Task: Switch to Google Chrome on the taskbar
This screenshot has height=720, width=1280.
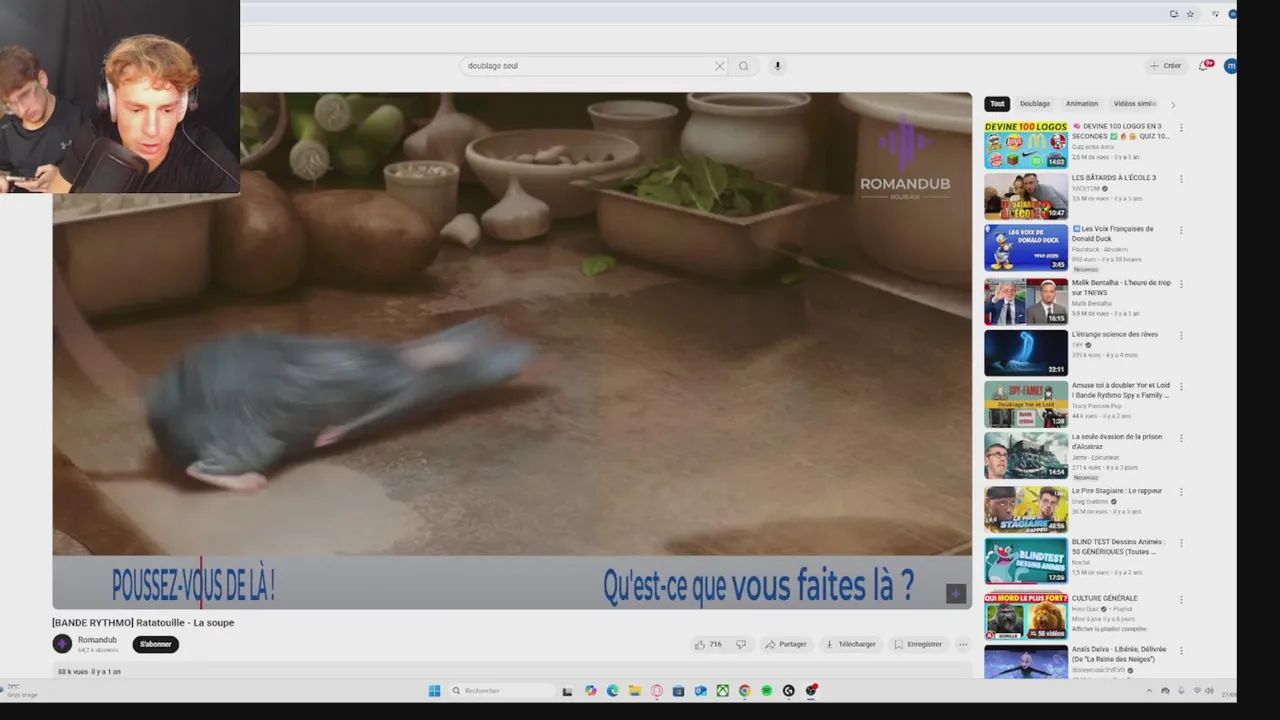Action: pyautogui.click(x=745, y=691)
